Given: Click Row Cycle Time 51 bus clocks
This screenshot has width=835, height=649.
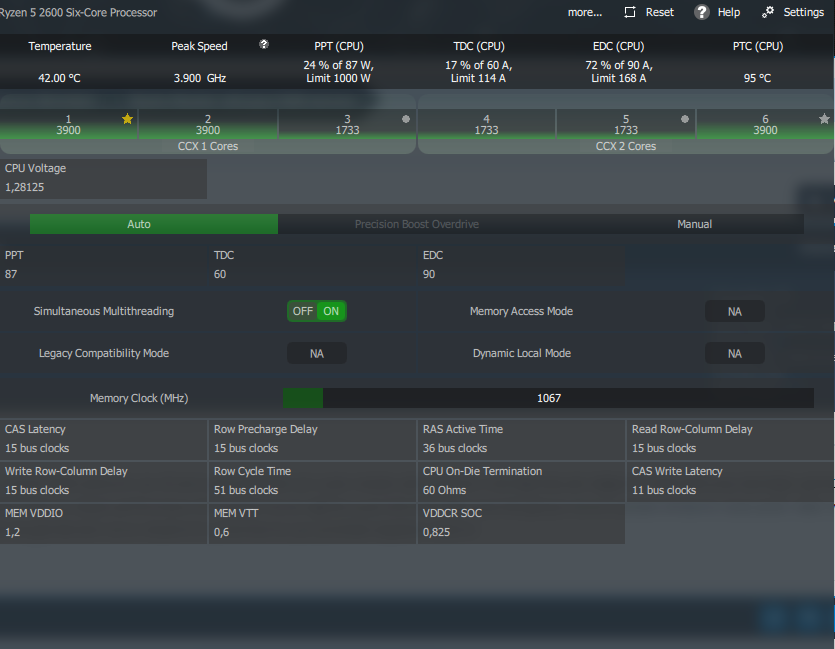Looking at the screenshot, I should (x=246, y=490).
